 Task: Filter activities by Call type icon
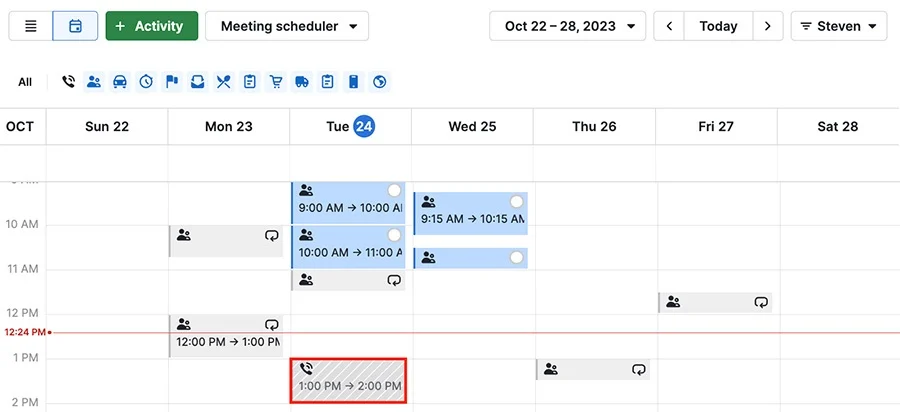click(x=68, y=82)
